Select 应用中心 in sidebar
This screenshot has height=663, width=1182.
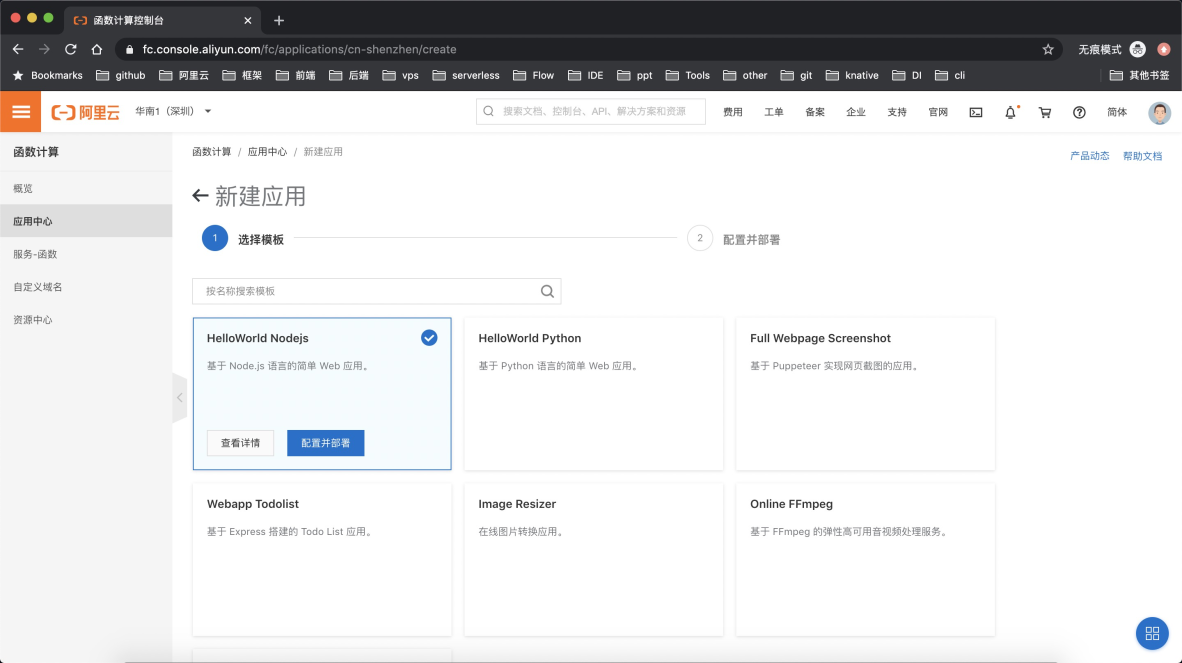[86, 221]
